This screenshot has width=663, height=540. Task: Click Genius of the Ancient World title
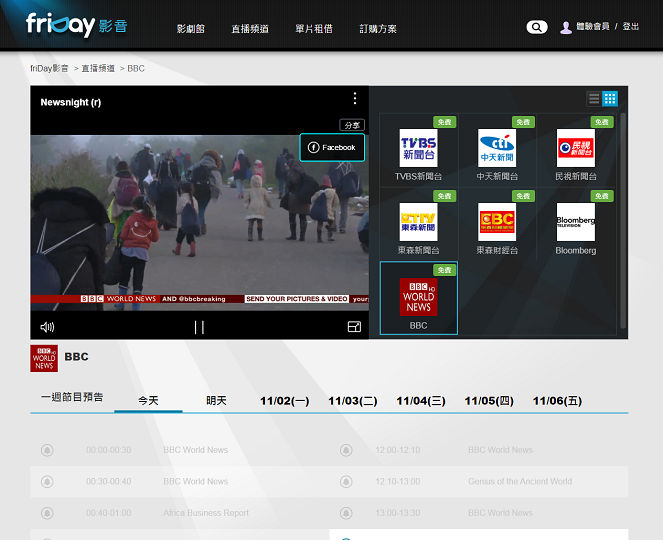(x=520, y=481)
